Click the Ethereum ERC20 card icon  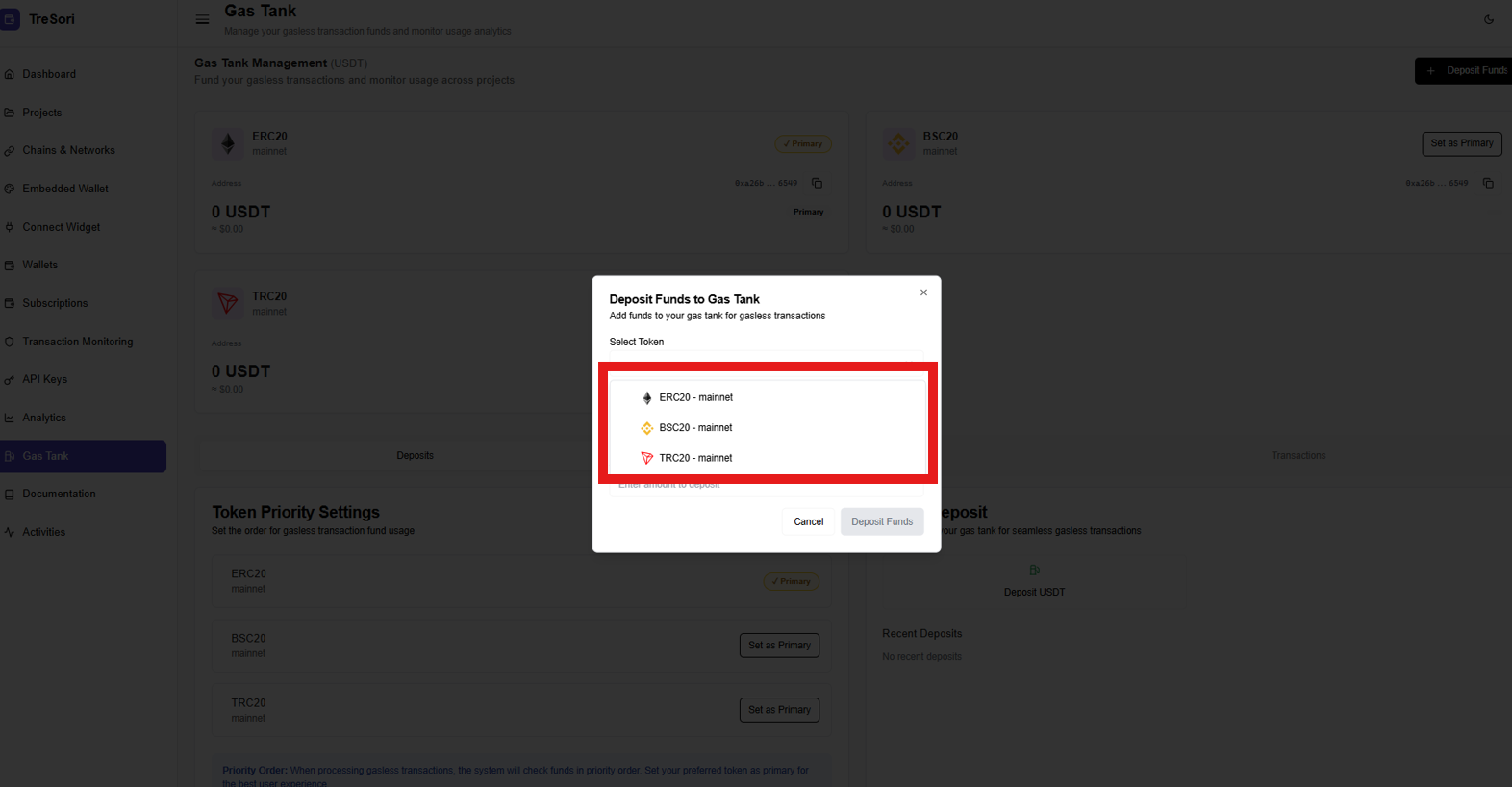point(228,144)
